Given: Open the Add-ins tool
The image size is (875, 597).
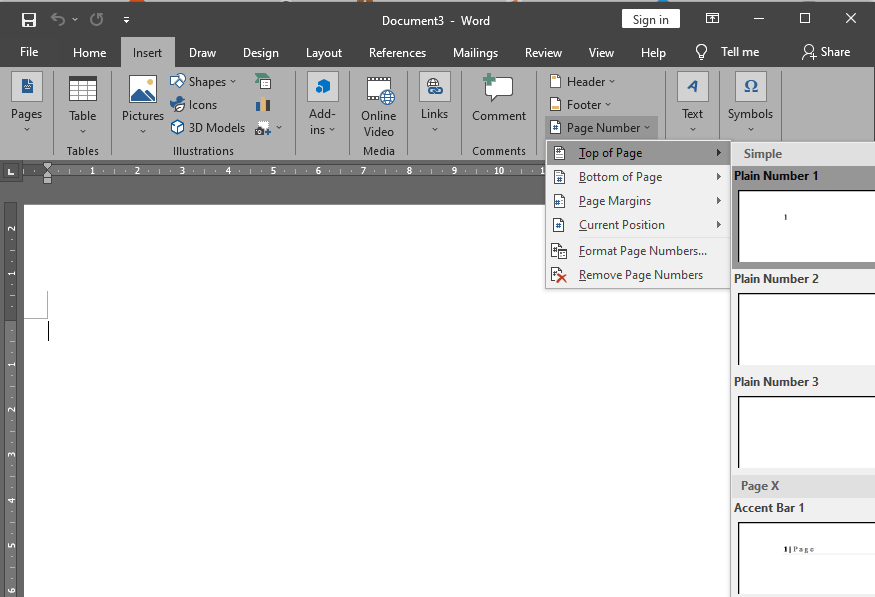Looking at the screenshot, I should pyautogui.click(x=322, y=105).
